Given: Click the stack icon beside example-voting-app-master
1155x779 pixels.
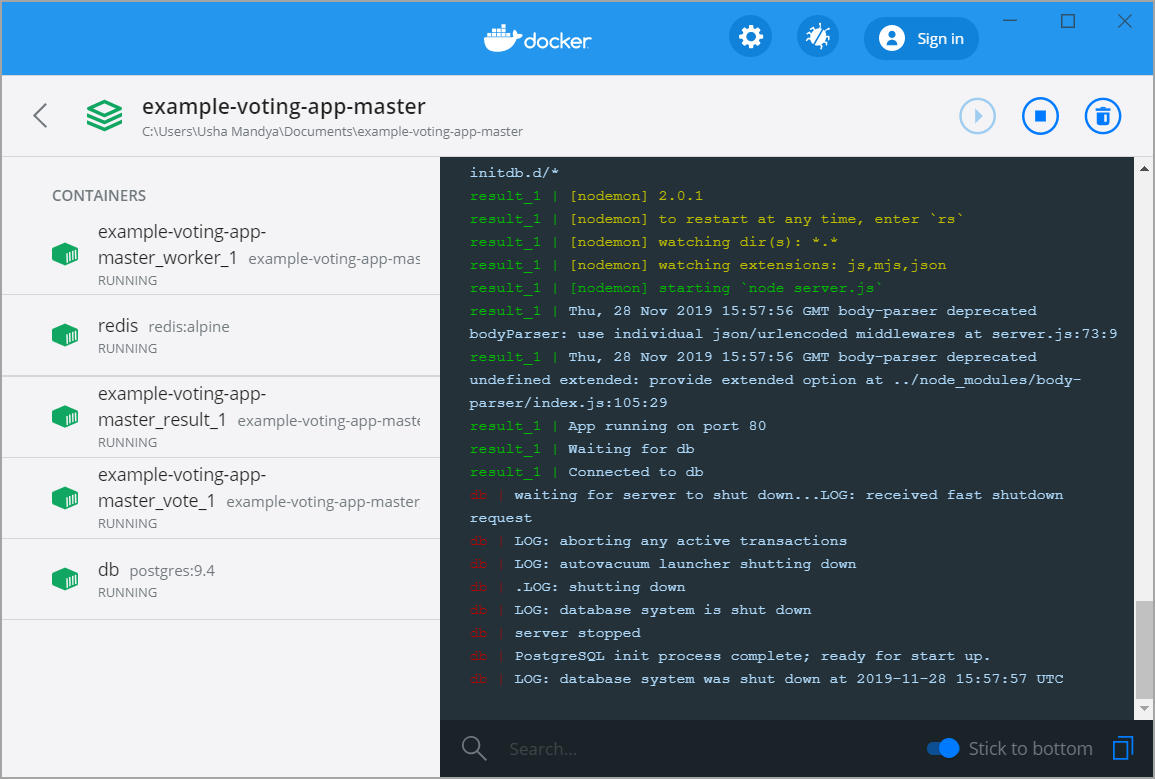Looking at the screenshot, I should 104,115.
